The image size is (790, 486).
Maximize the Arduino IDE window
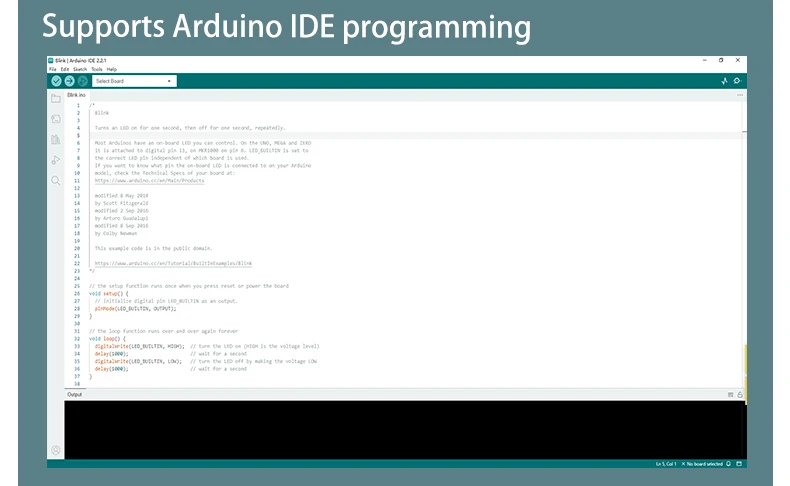coord(721,60)
